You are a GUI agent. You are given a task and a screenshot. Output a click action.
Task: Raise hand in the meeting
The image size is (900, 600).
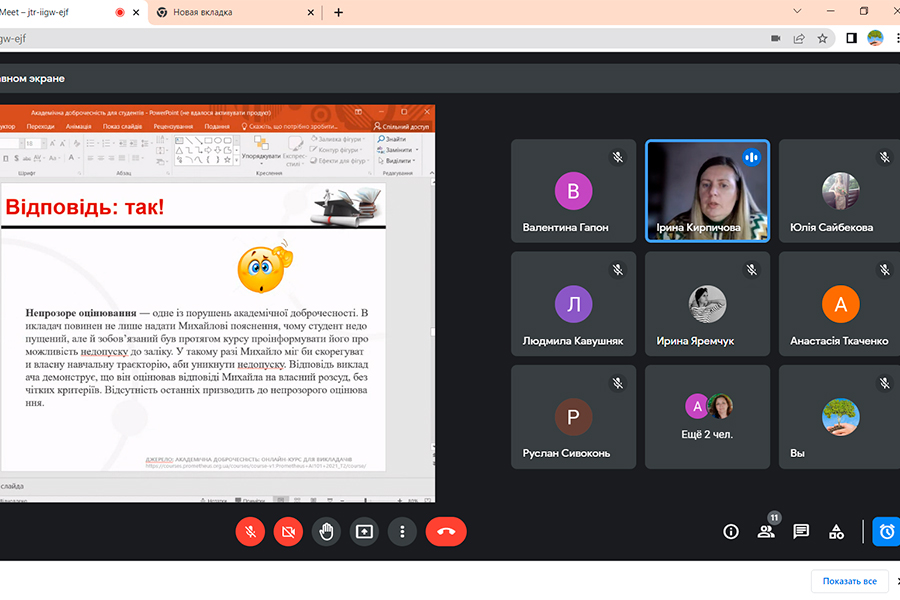point(326,531)
